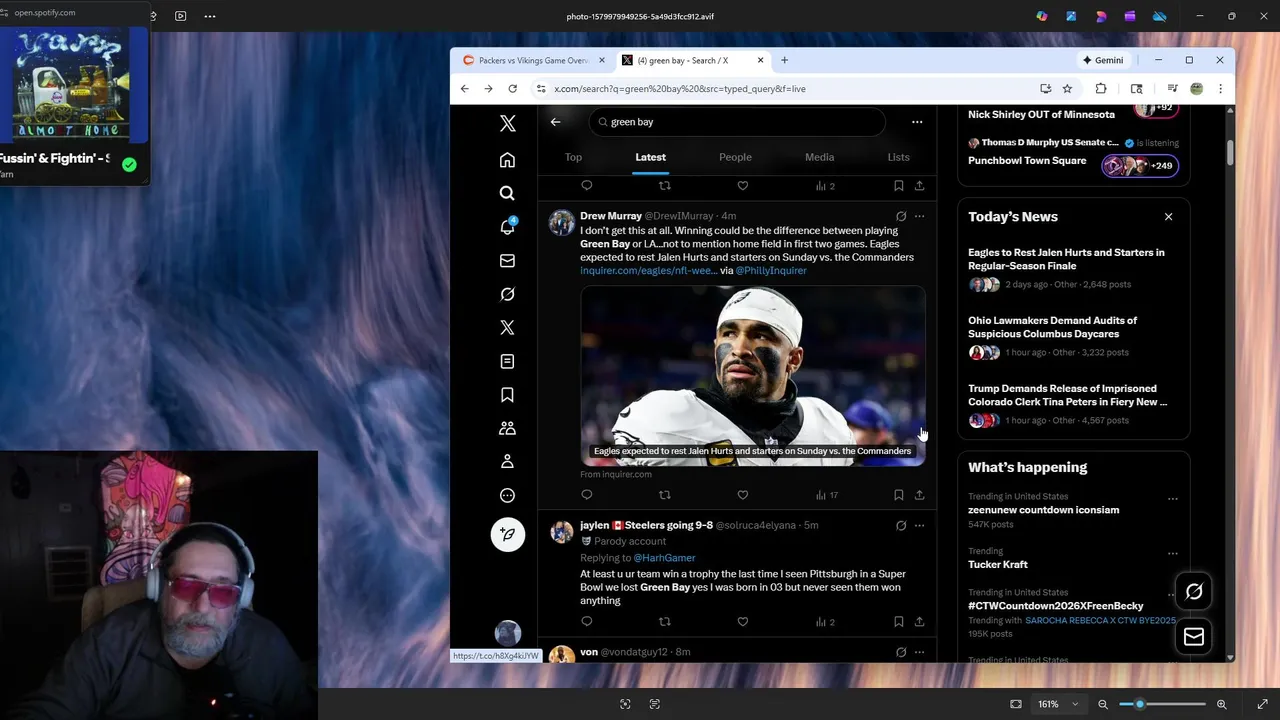Screen dimensions: 1280x720
Task: Open the Gemini button in Chrome
Action: click(x=1103, y=60)
